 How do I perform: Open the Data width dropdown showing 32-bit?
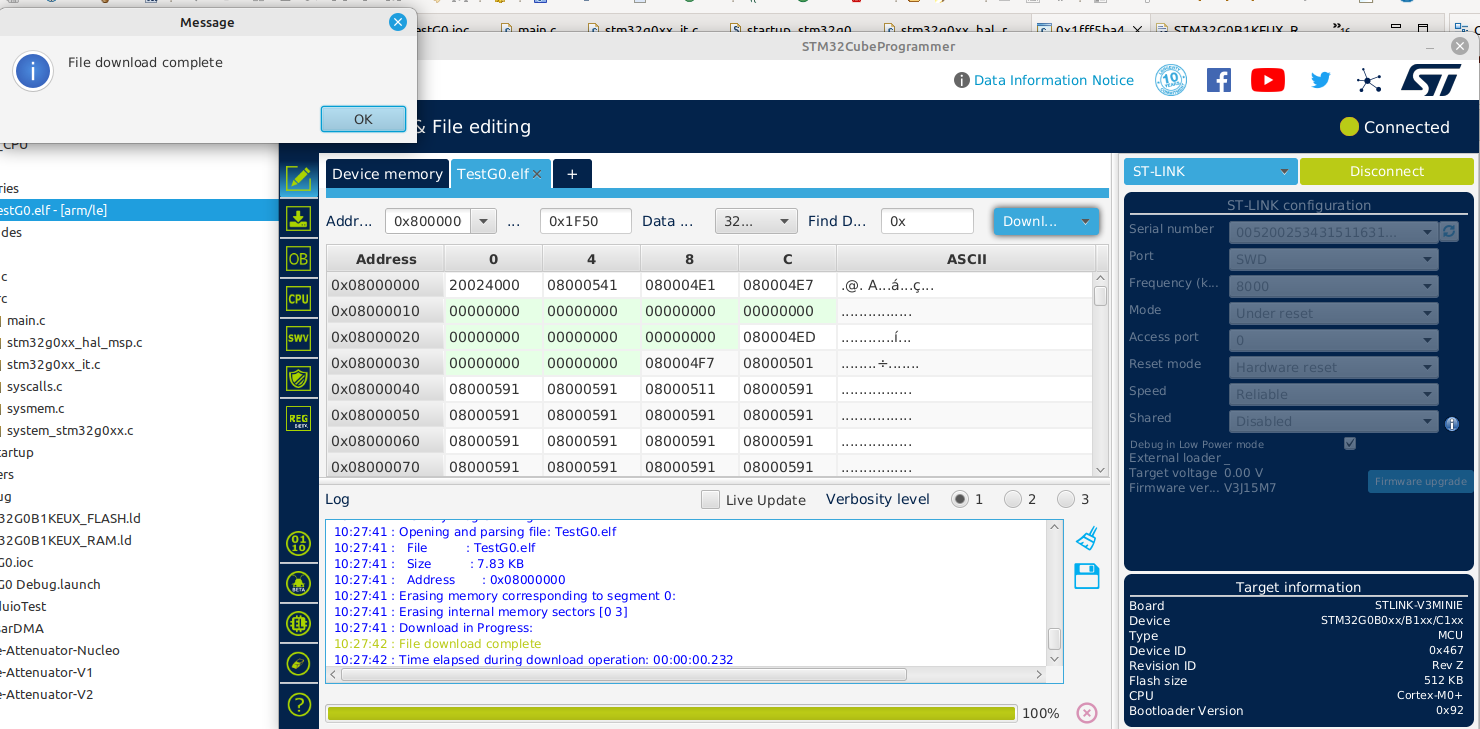[x=756, y=221]
